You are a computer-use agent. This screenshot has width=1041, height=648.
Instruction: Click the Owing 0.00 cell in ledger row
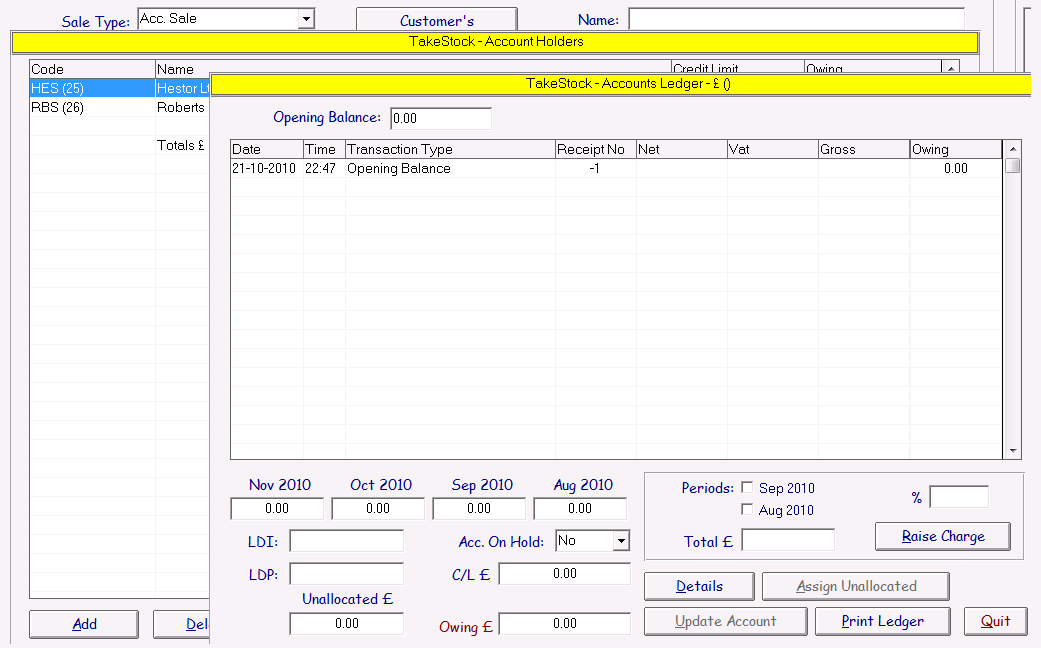coord(955,169)
